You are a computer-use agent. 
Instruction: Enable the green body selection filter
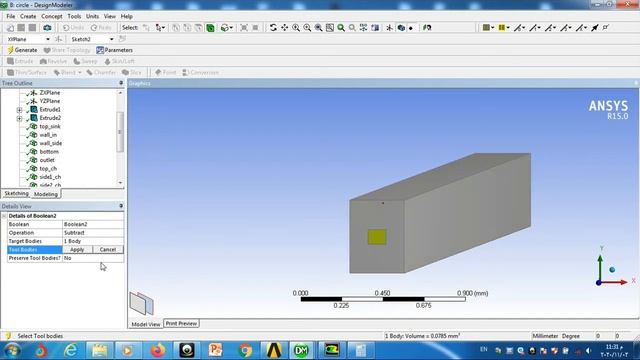210,27
